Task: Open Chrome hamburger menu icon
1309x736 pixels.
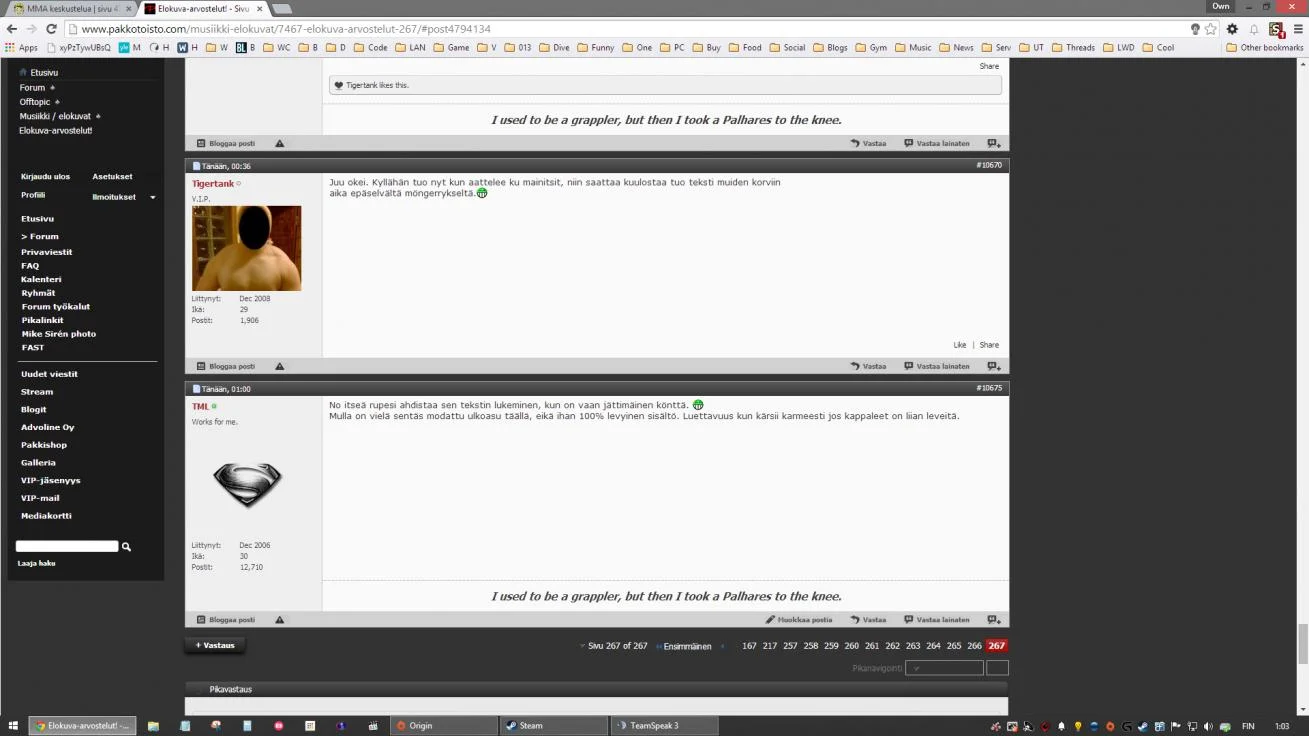Action: coord(1298,29)
